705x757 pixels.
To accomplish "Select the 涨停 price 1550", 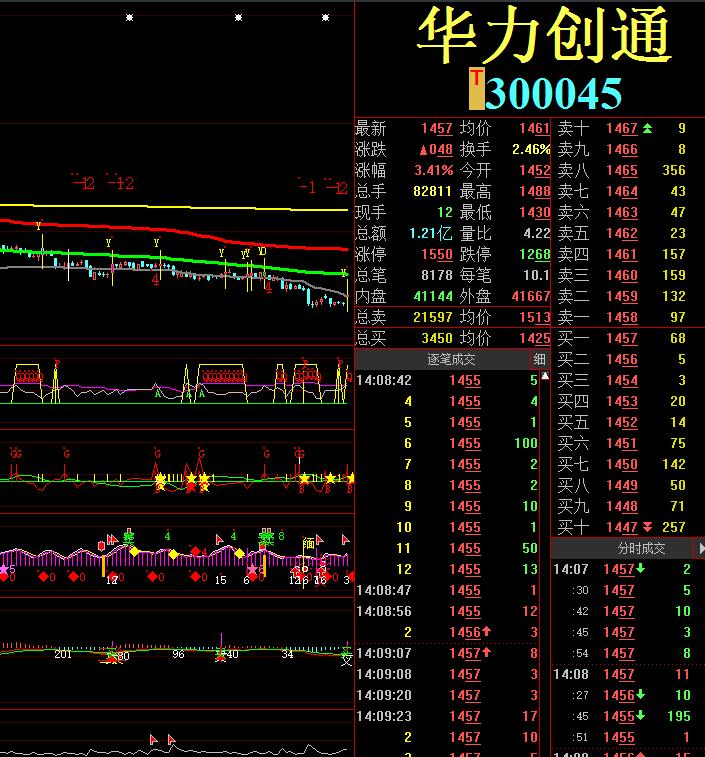I will click(437, 254).
